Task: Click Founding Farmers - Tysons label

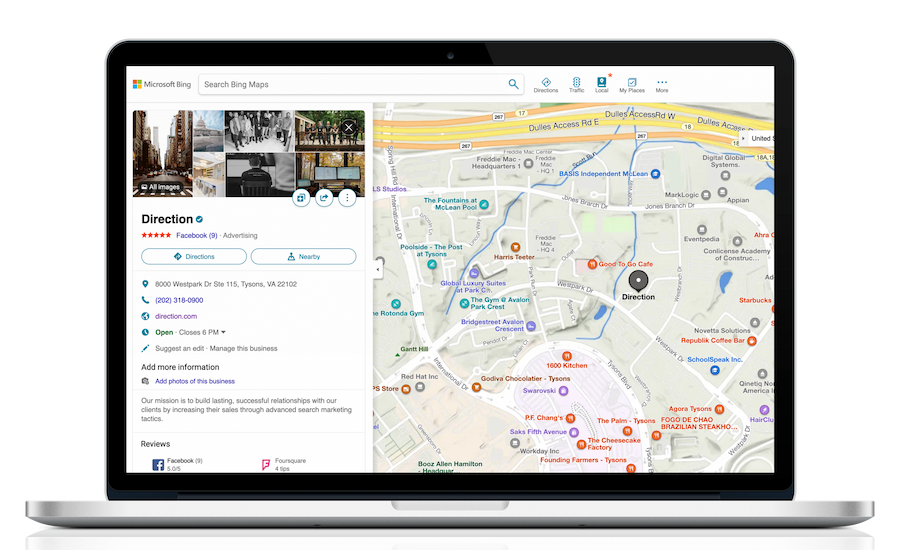Action: (x=583, y=460)
